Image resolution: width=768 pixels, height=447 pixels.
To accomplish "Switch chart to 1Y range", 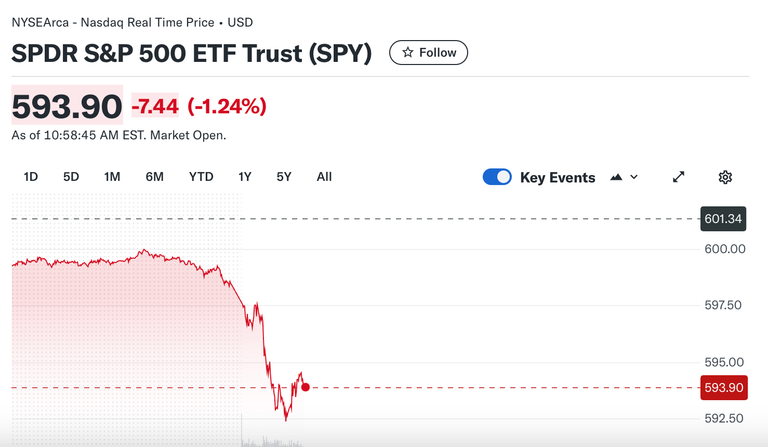I will [x=245, y=177].
